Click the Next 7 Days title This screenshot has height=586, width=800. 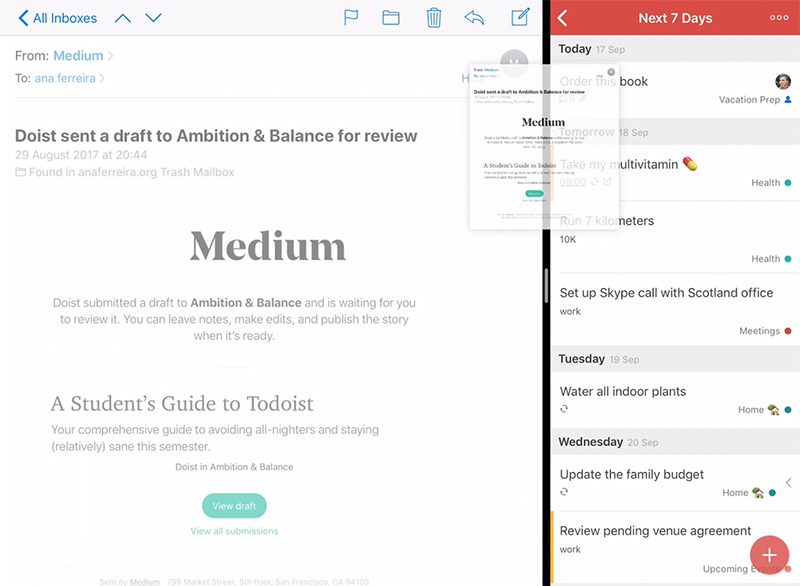(x=675, y=18)
